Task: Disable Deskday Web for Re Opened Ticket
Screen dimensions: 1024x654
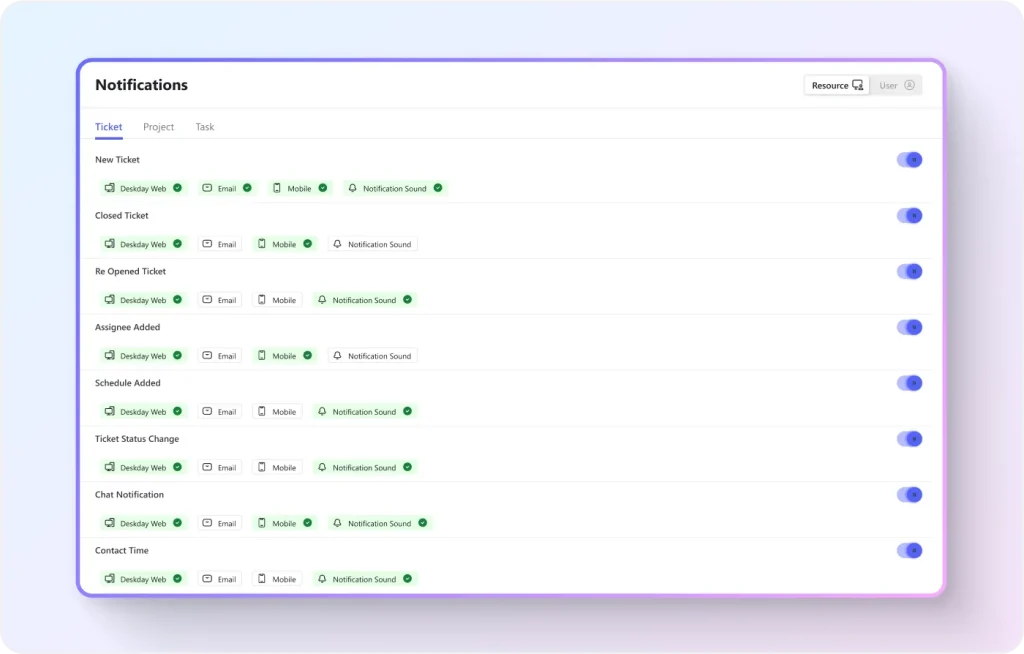Action: point(143,300)
